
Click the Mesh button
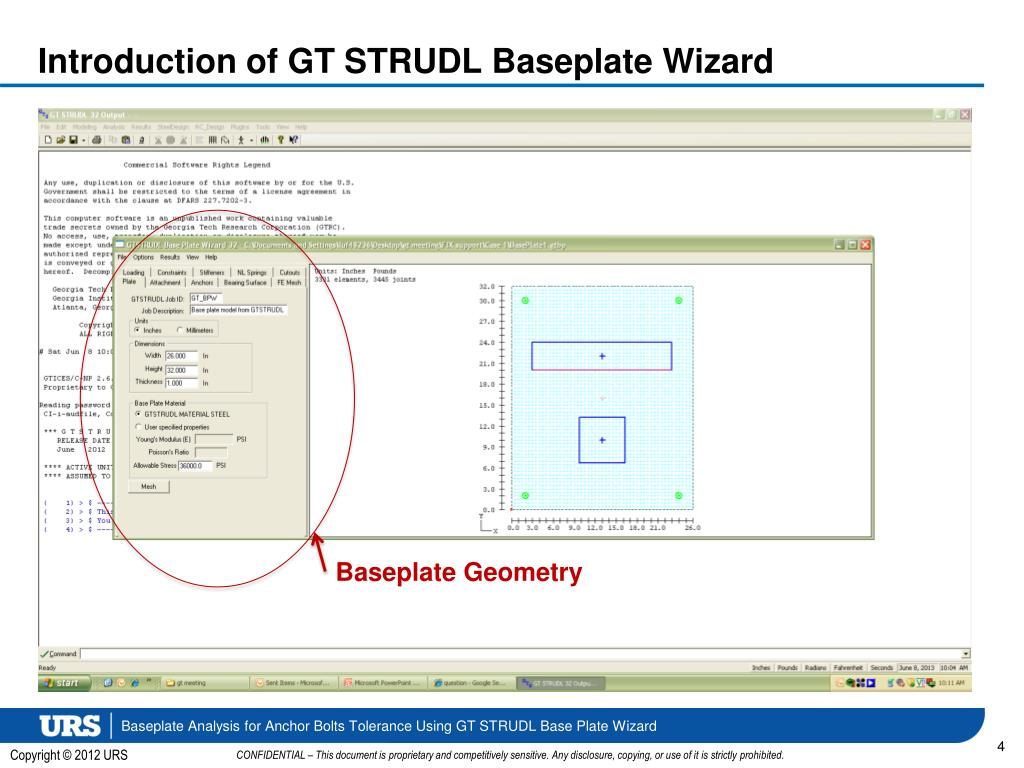(x=149, y=487)
